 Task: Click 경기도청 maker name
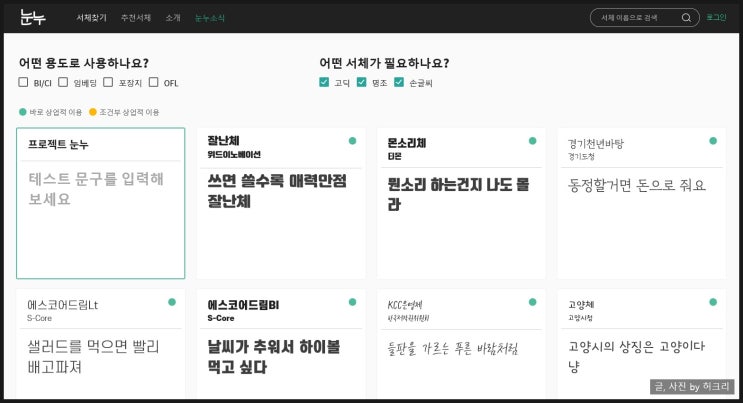pyautogui.click(x=581, y=156)
